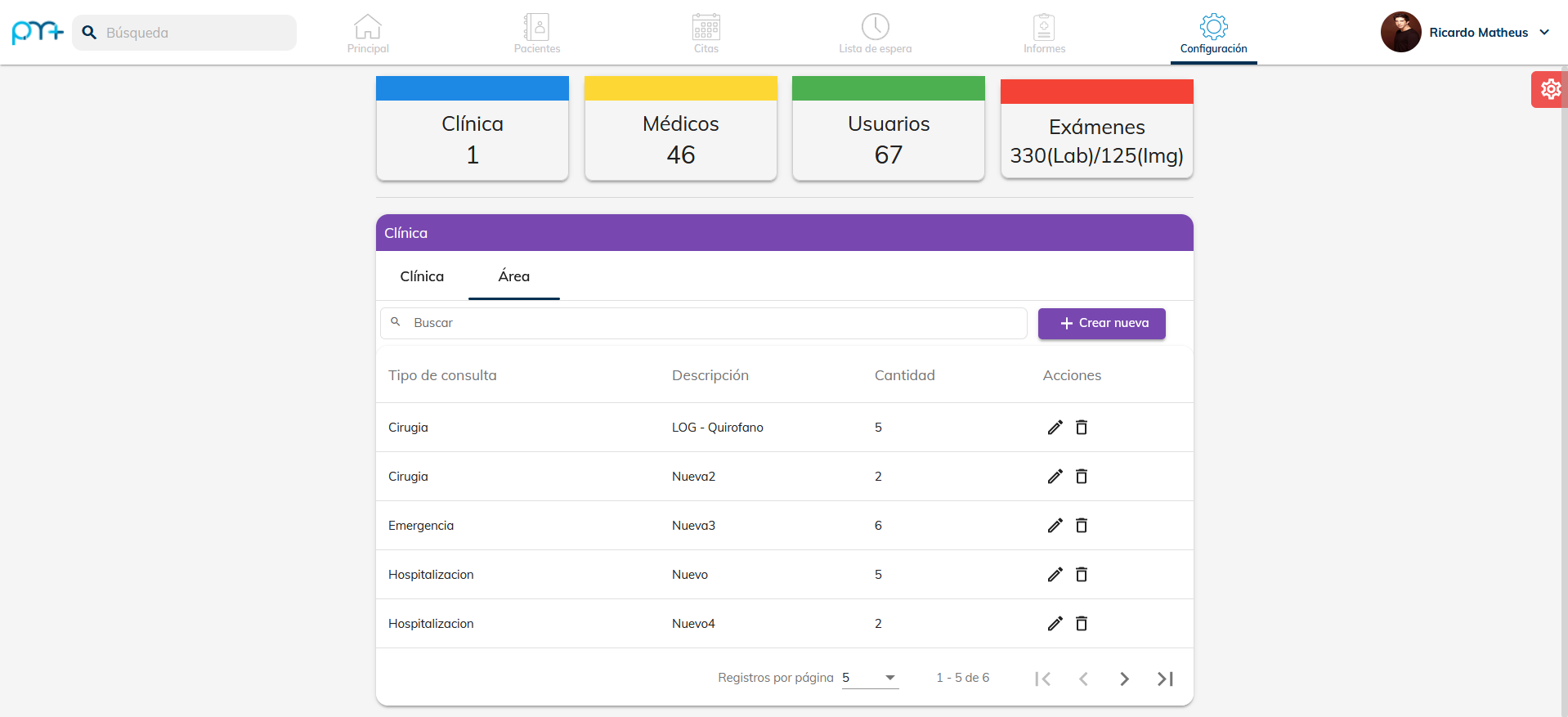The width and height of the screenshot is (1568, 717).
Task: Delete the Nuevo Hospitalizacion row
Action: [x=1082, y=575]
